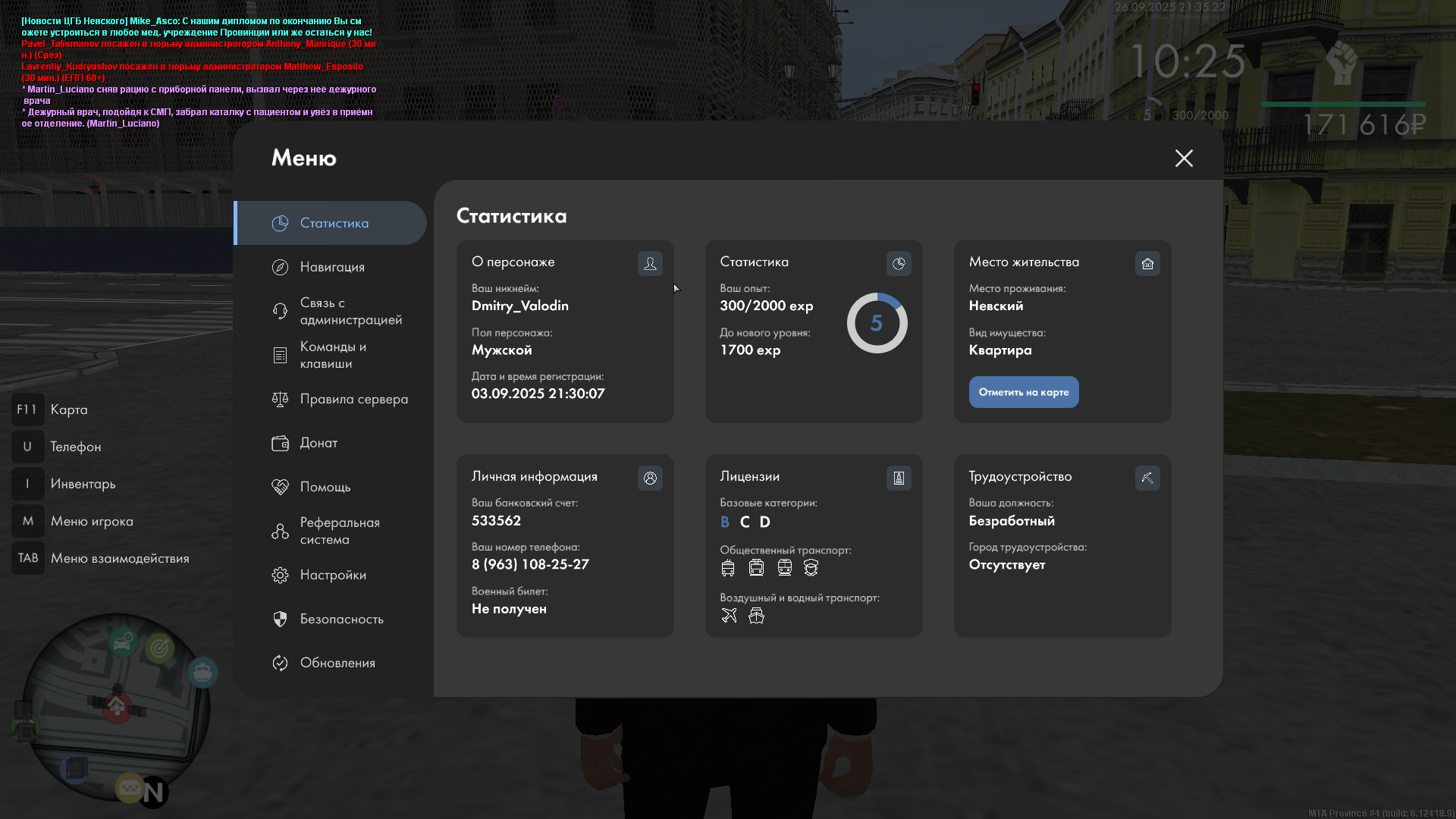Click the airplane license icon
The image size is (1456, 819).
click(729, 615)
